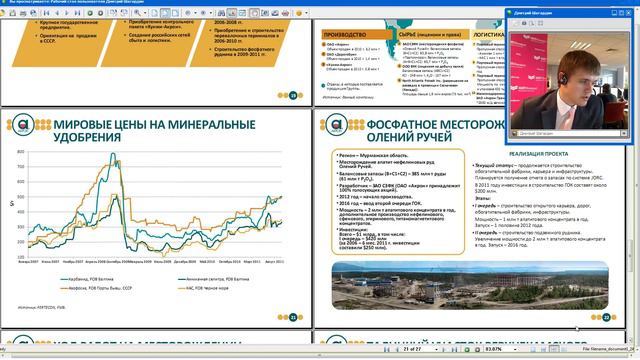Toggle the highlighted fit-page view button
Image resolution: width=640 pixels, height=360 pixels.
[x=165, y=13]
